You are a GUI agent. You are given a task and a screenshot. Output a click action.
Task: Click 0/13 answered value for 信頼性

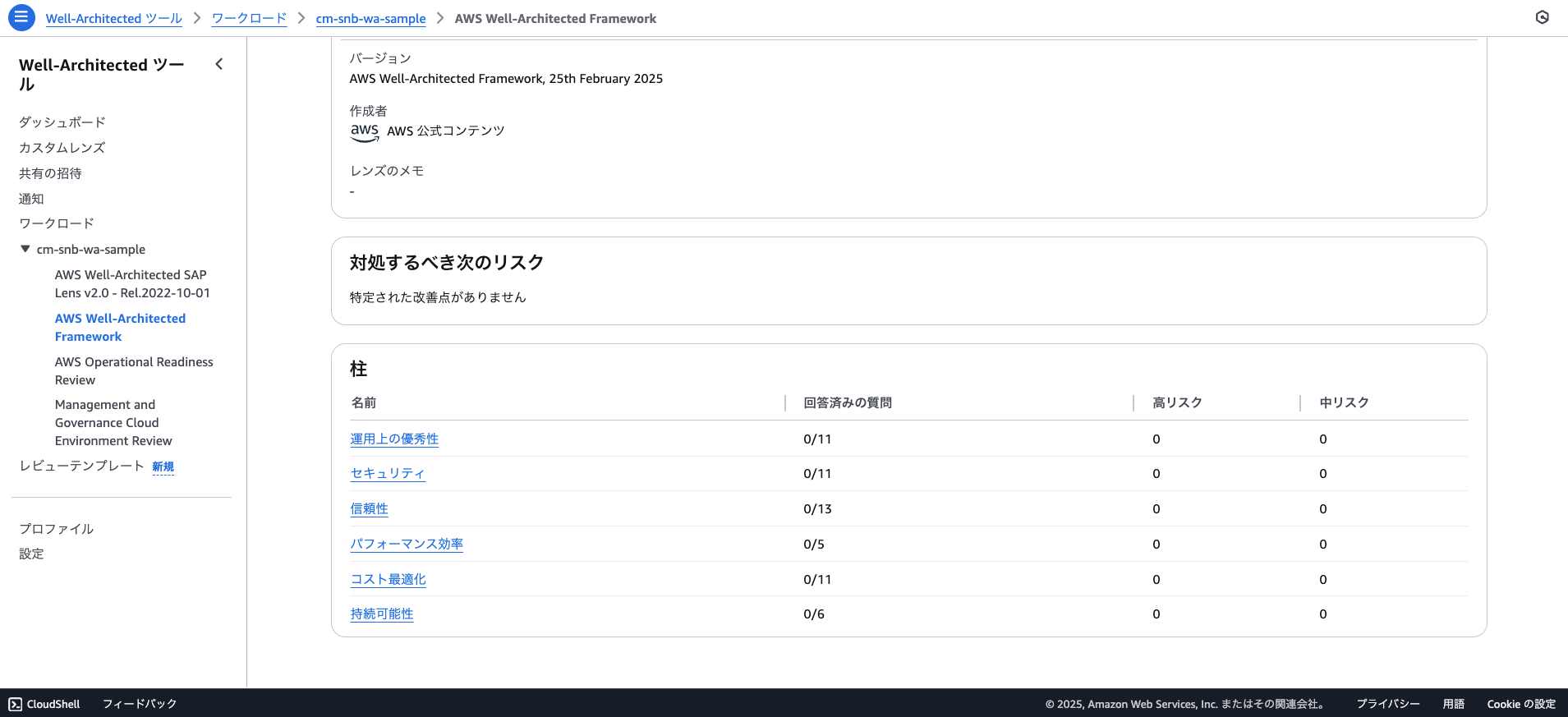[x=817, y=509]
